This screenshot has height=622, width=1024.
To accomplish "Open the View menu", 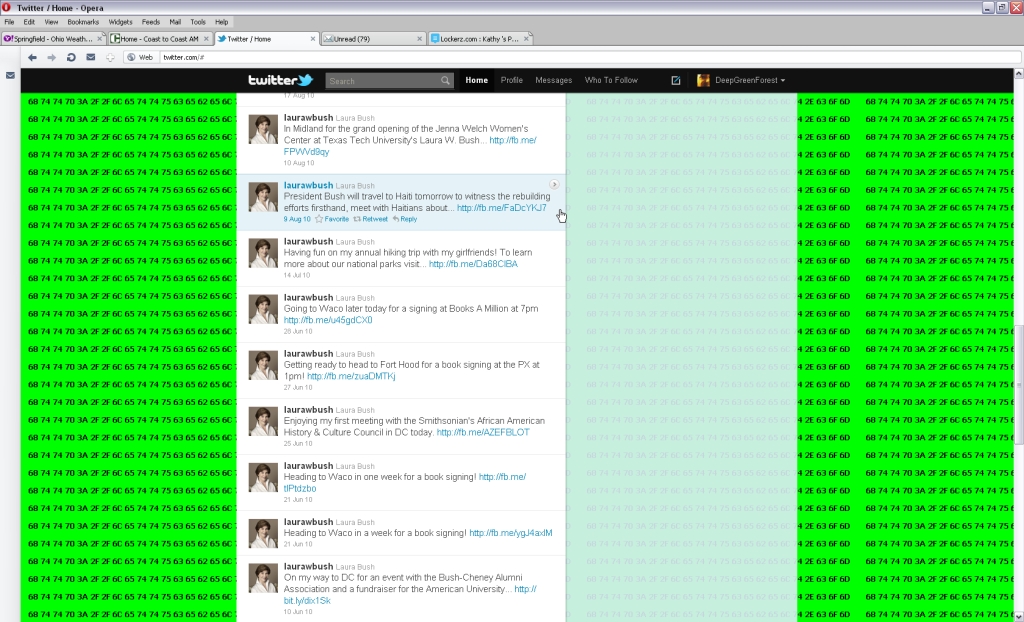I will (x=51, y=22).
